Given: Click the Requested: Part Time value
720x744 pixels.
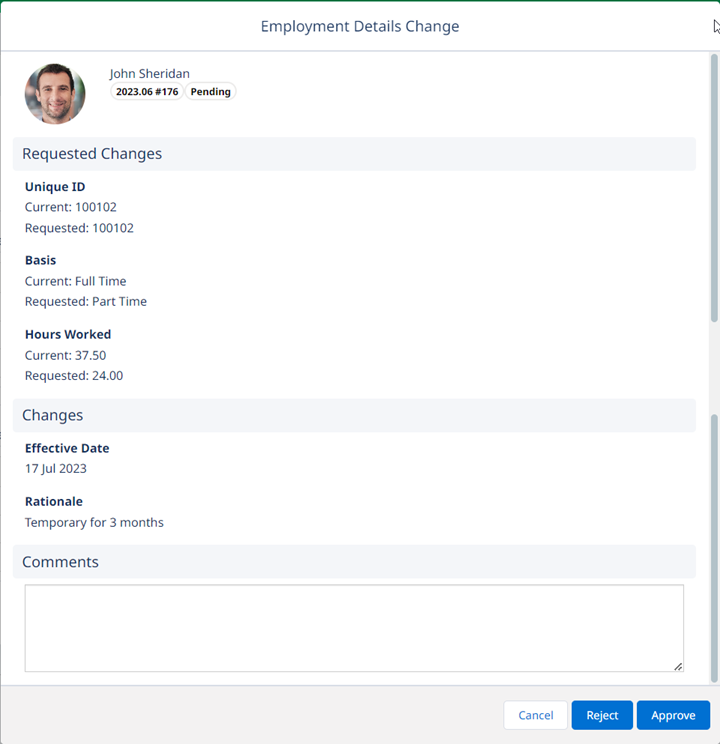Looking at the screenshot, I should (x=86, y=301).
